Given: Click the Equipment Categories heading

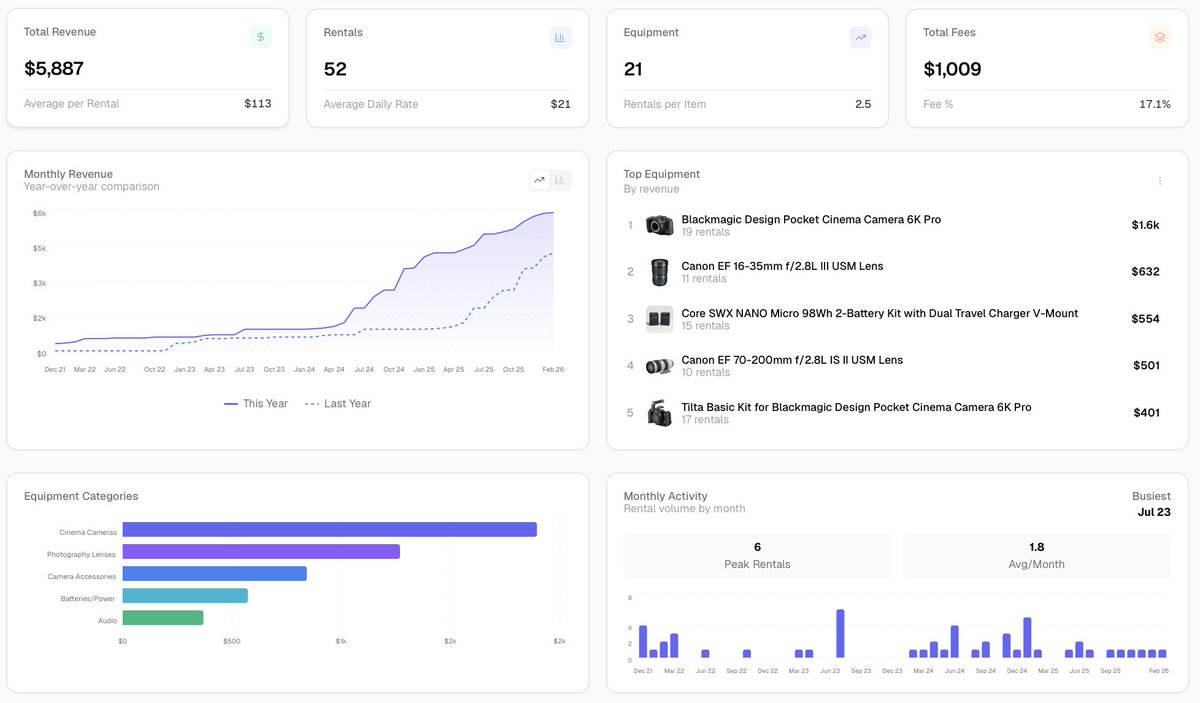Looking at the screenshot, I should [81, 496].
